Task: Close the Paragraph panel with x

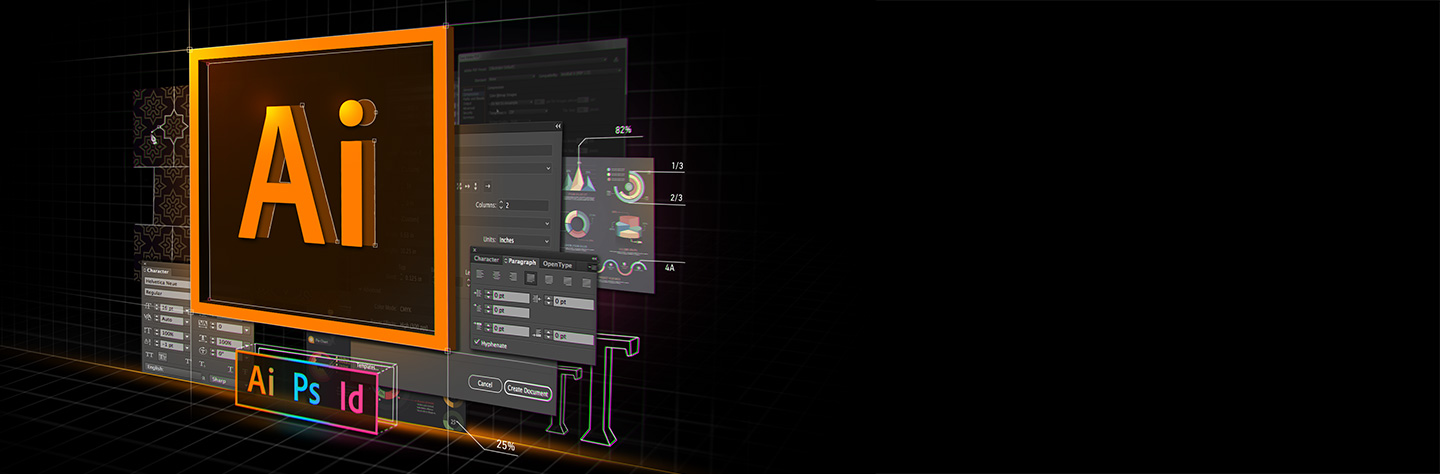Action: [475, 250]
